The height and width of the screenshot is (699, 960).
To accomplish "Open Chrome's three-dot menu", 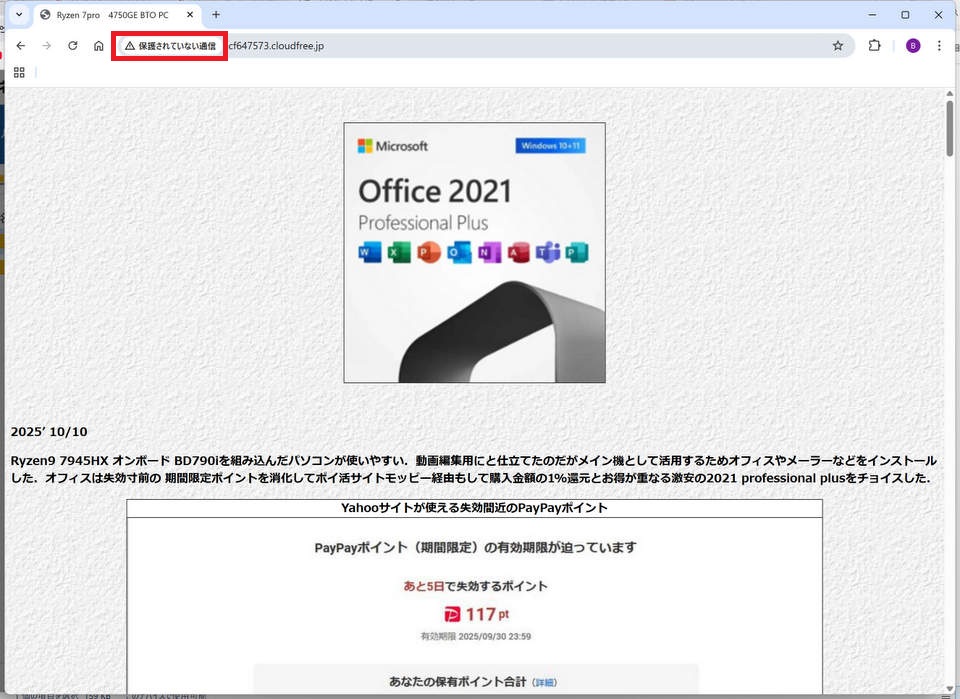I will click(939, 46).
